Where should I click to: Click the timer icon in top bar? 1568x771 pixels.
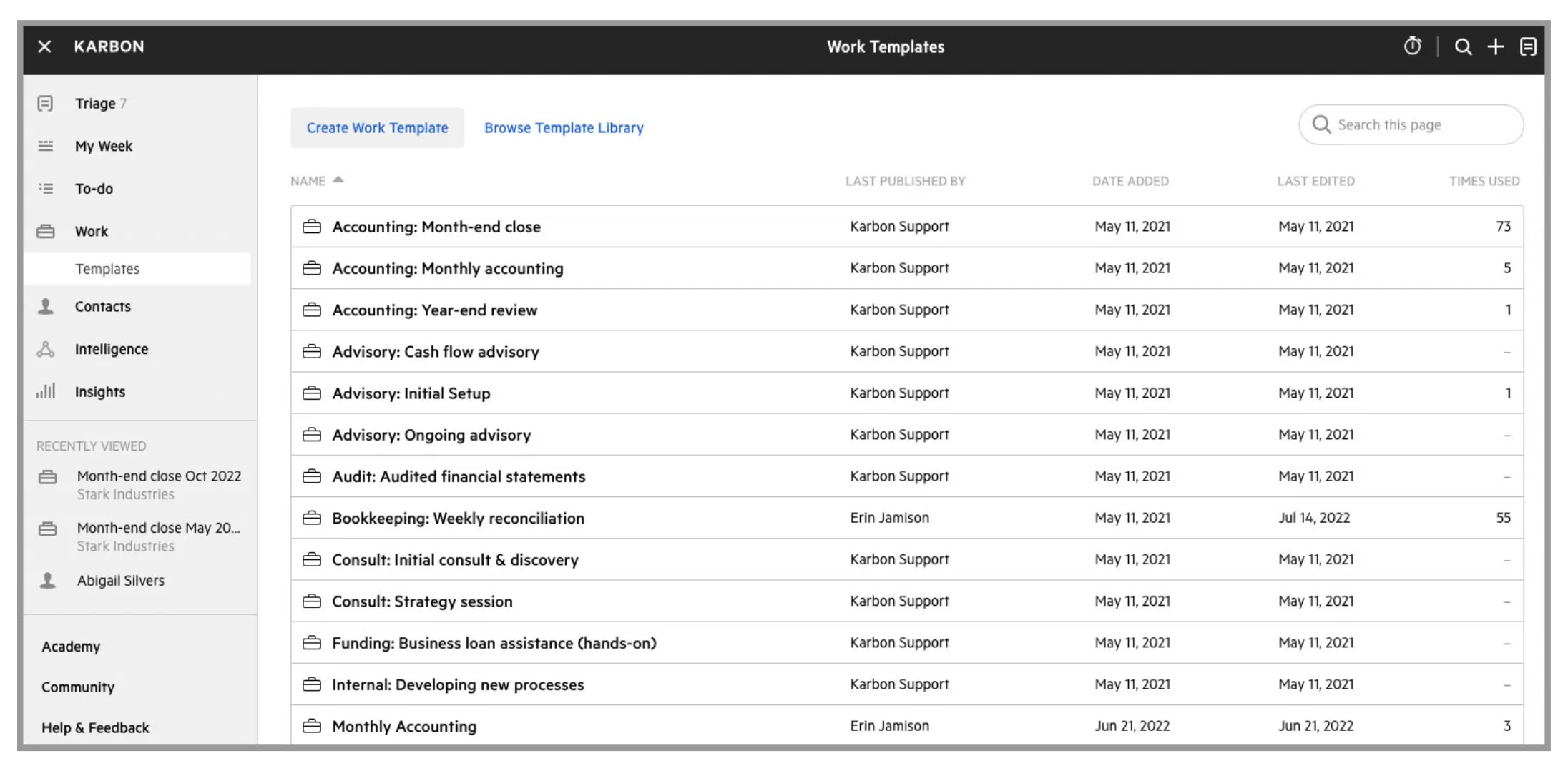point(1412,46)
